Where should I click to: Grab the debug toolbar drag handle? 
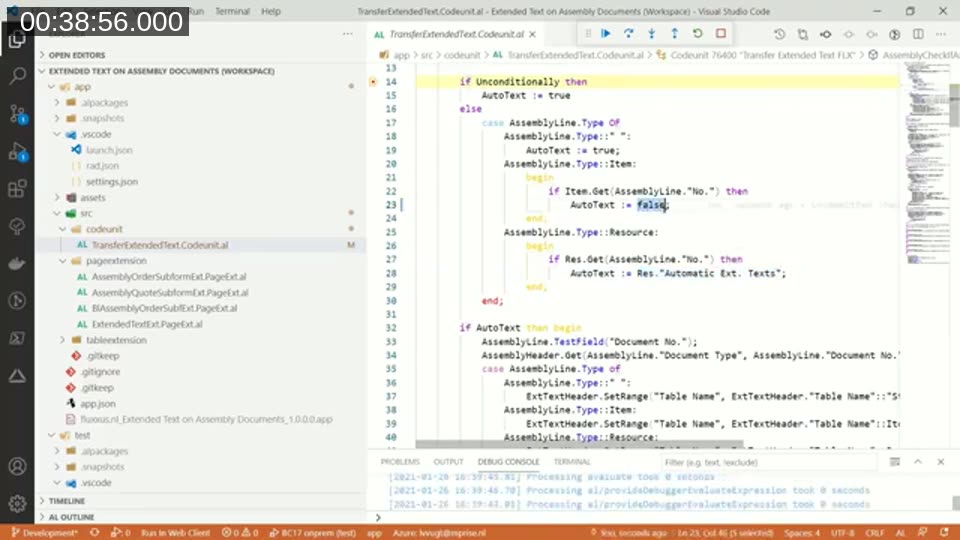(588, 34)
